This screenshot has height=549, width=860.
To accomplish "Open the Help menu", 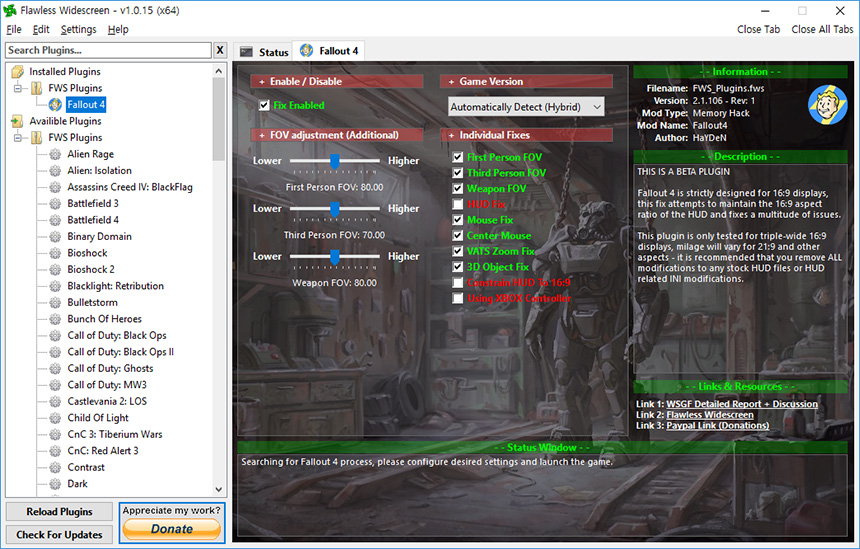I will (x=118, y=30).
